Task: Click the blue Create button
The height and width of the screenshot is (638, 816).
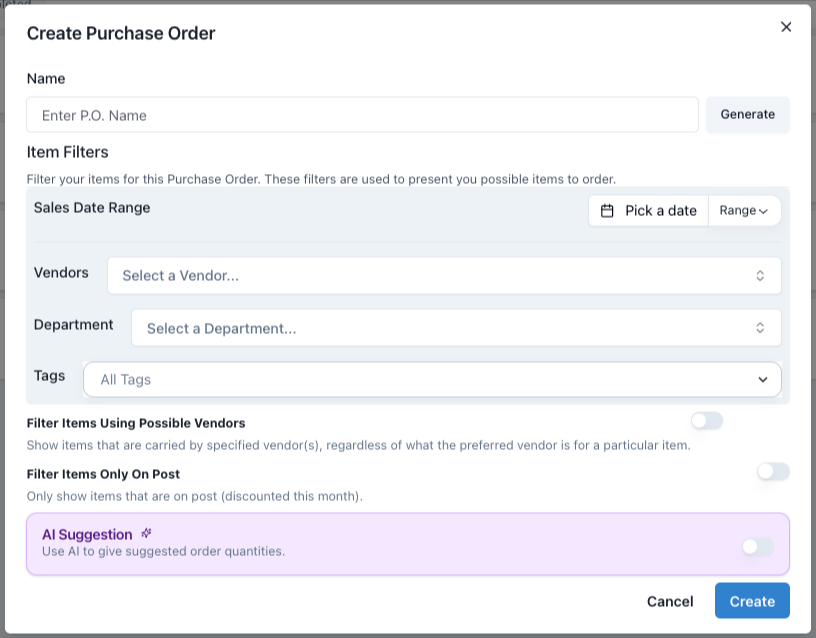Action: (x=752, y=601)
